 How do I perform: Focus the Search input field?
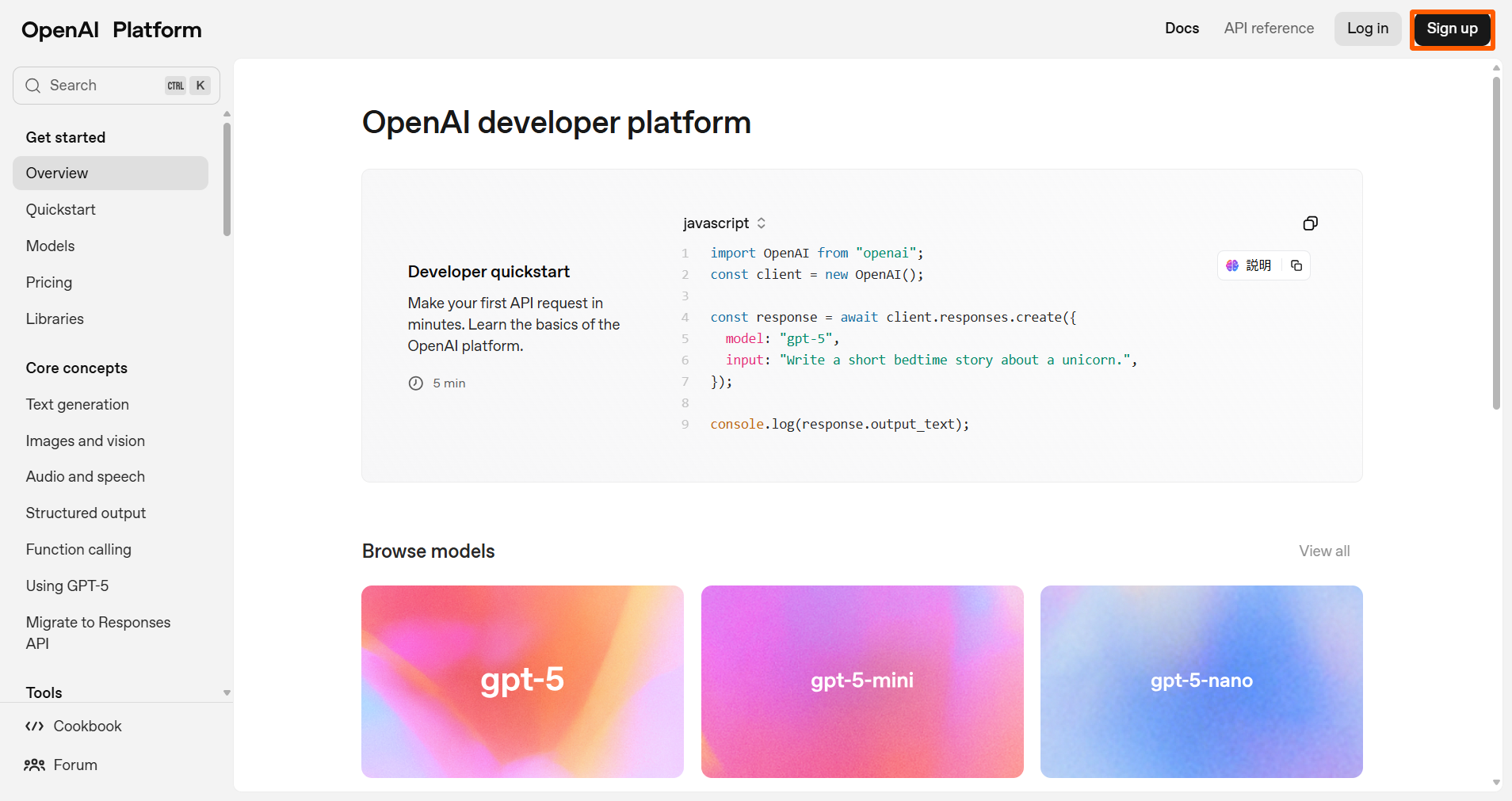click(x=103, y=86)
